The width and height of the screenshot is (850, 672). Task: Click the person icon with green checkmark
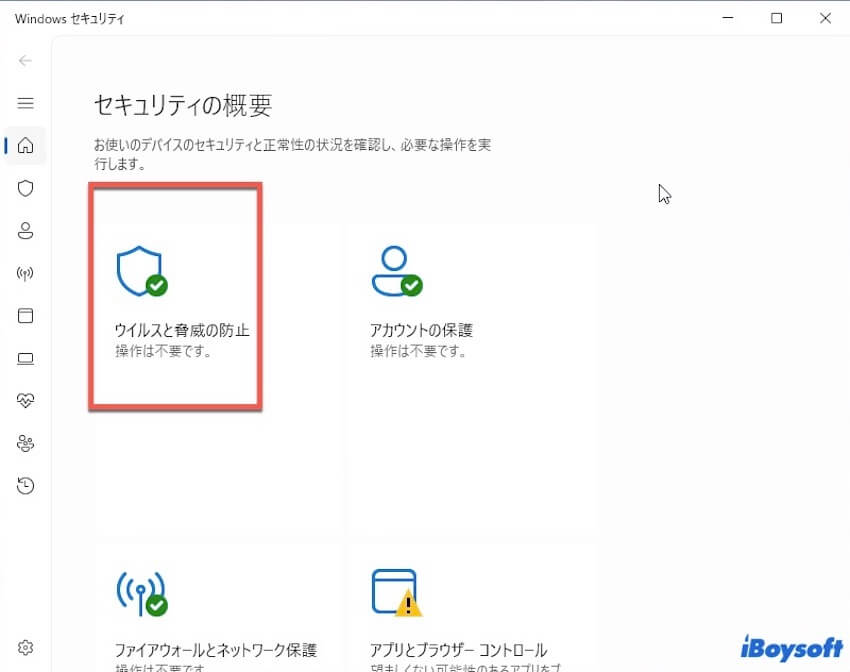point(396,271)
